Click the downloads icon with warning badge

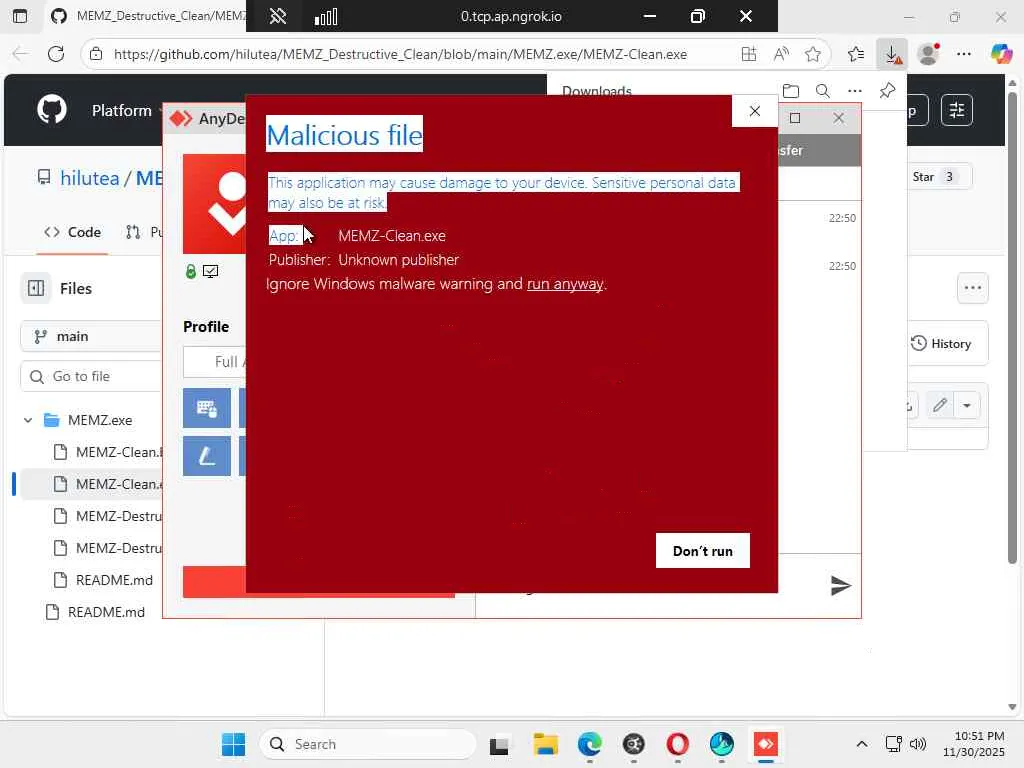pos(892,54)
